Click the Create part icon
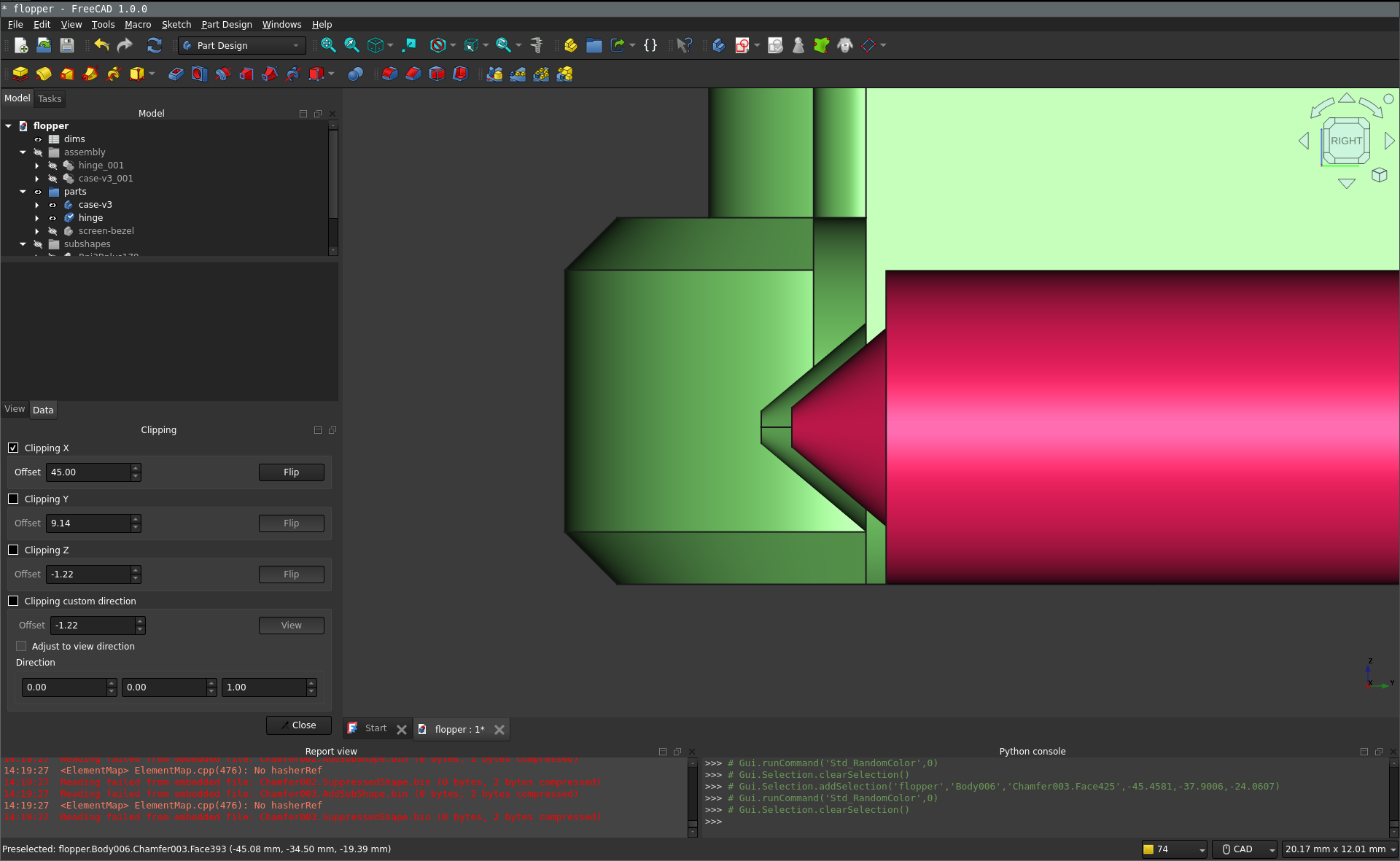The height and width of the screenshot is (861, 1400). [x=571, y=45]
